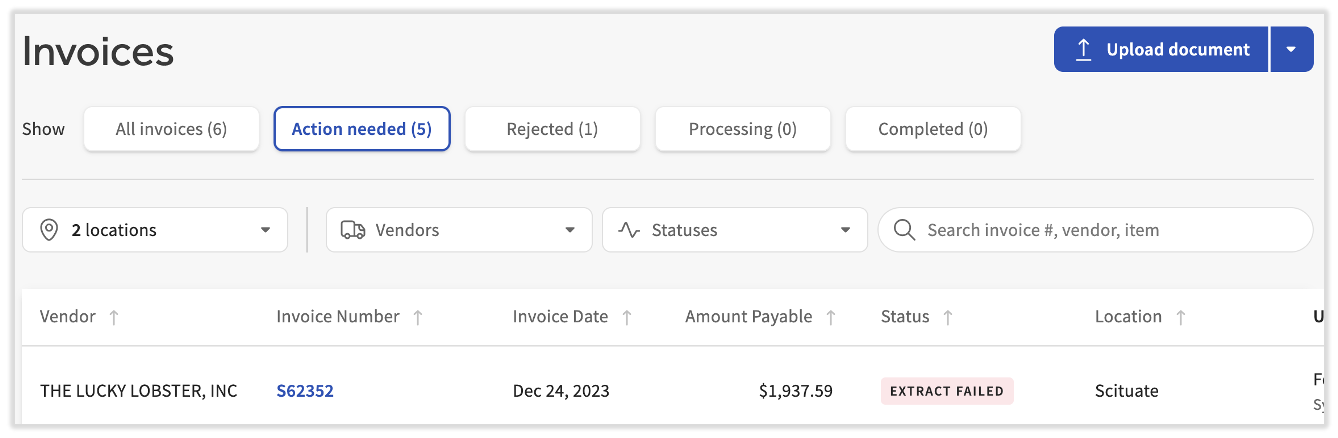Sort by Amount Payable arrow
1338x438 pixels.
pos(831,317)
